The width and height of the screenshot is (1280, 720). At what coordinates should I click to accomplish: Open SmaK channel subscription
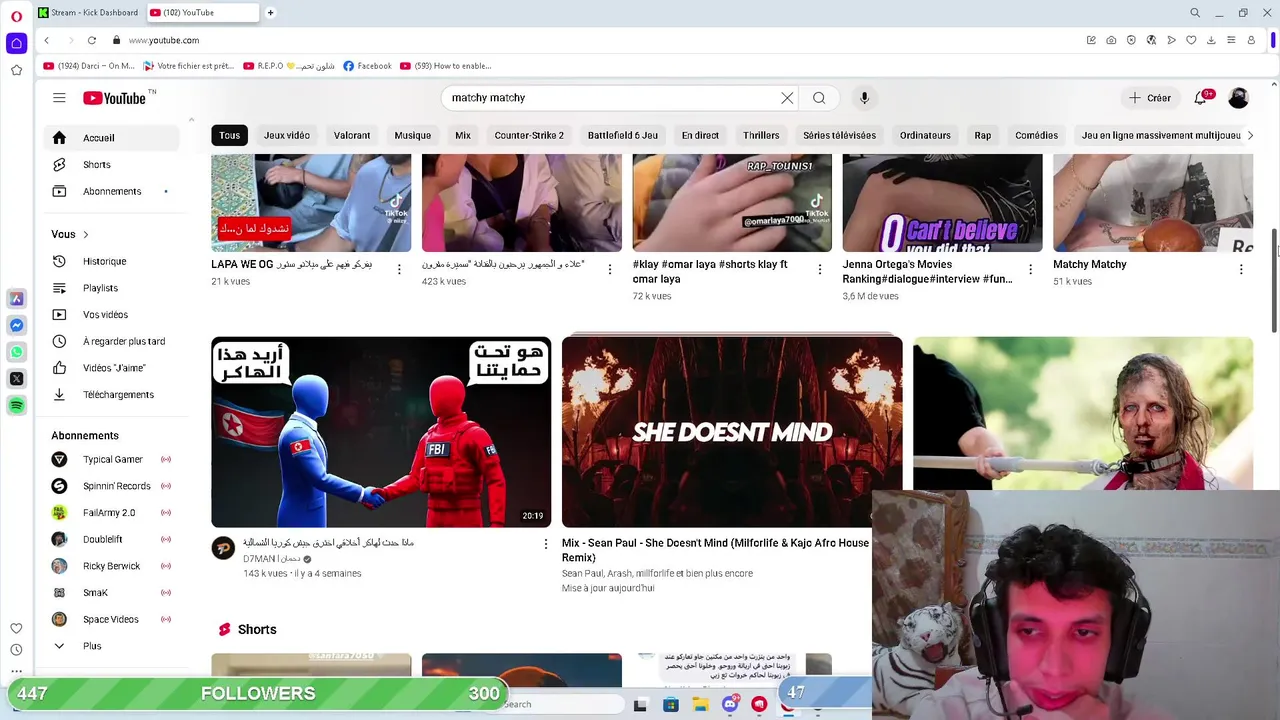[112, 593]
